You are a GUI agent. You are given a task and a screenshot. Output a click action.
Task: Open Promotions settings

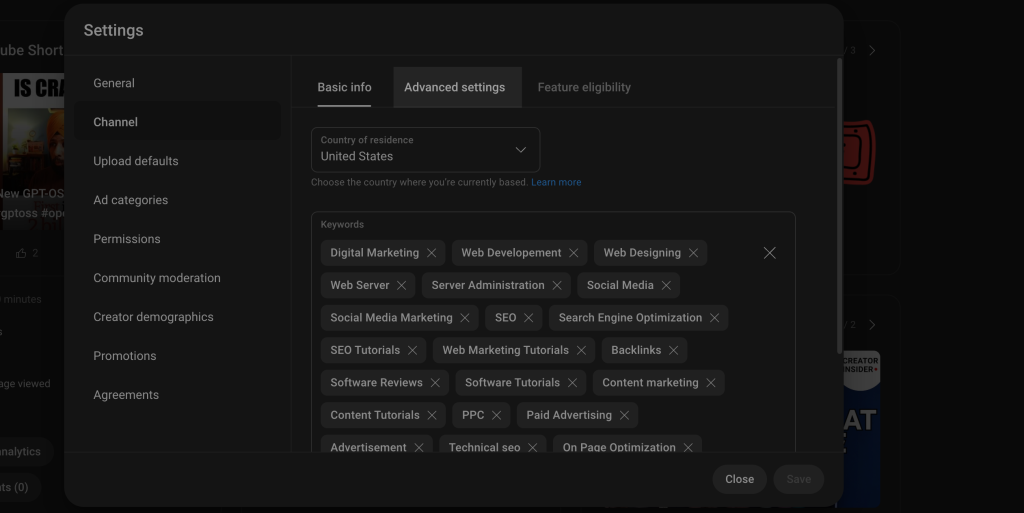point(178,356)
